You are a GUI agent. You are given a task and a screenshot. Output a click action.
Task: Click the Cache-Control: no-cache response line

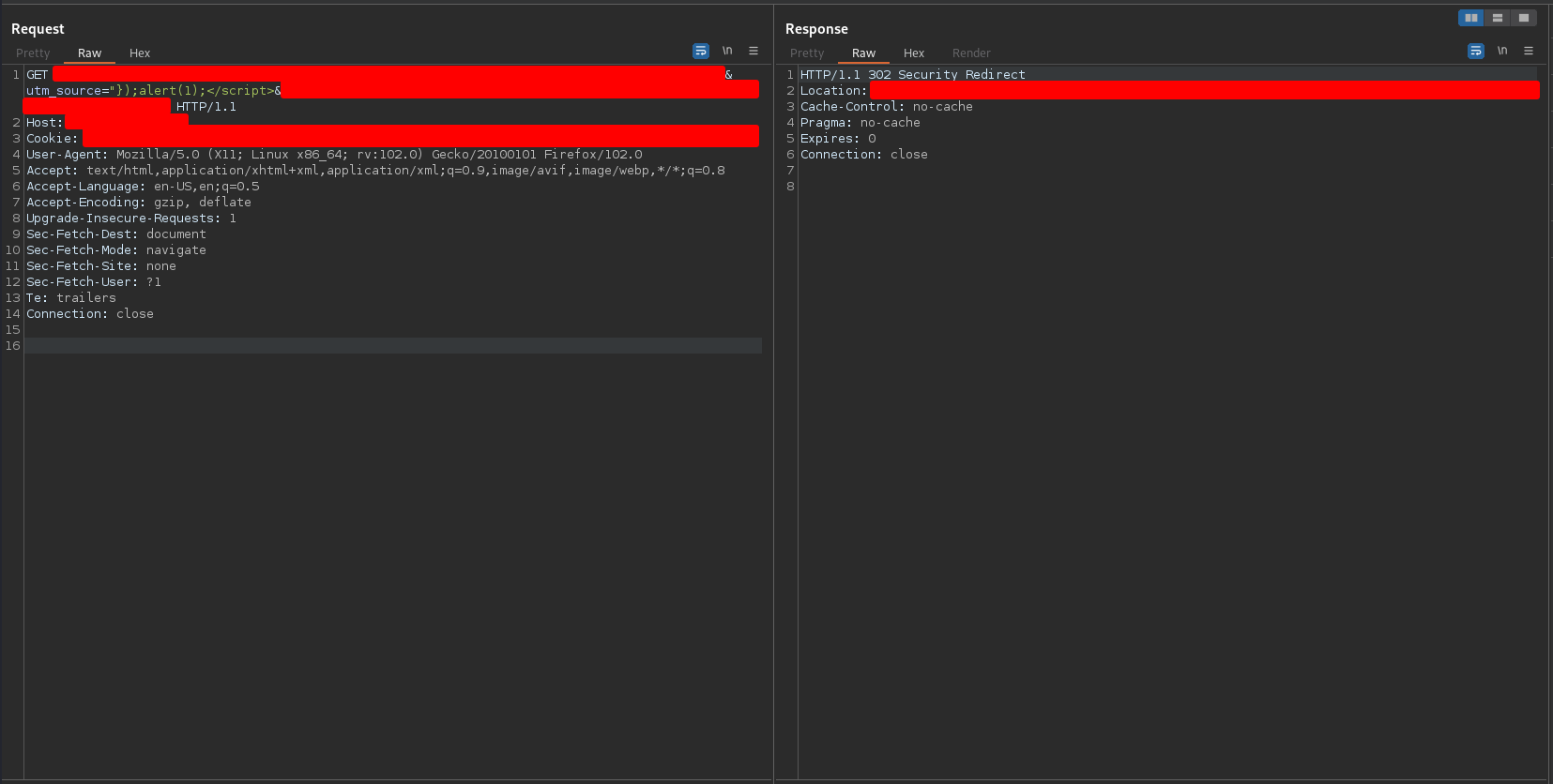coord(887,107)
